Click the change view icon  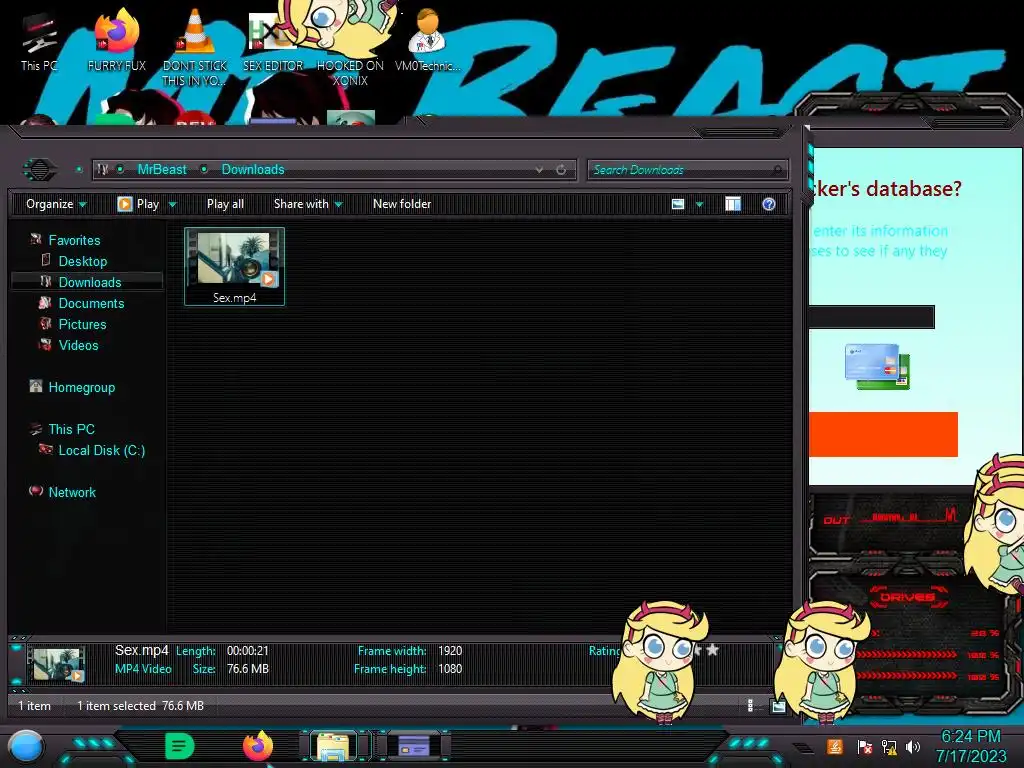pyautogui.click(x=678, y=204)
